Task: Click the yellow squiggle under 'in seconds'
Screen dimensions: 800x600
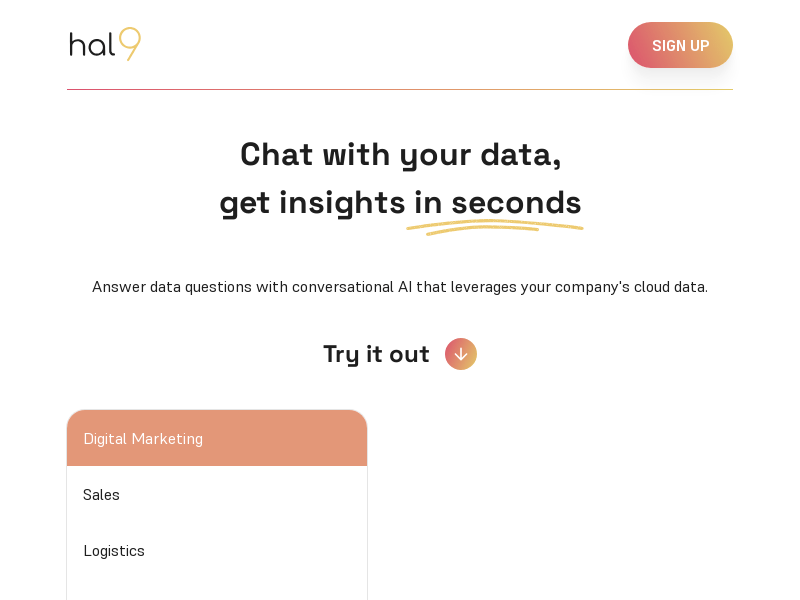Action: click(x=494, y=227)
